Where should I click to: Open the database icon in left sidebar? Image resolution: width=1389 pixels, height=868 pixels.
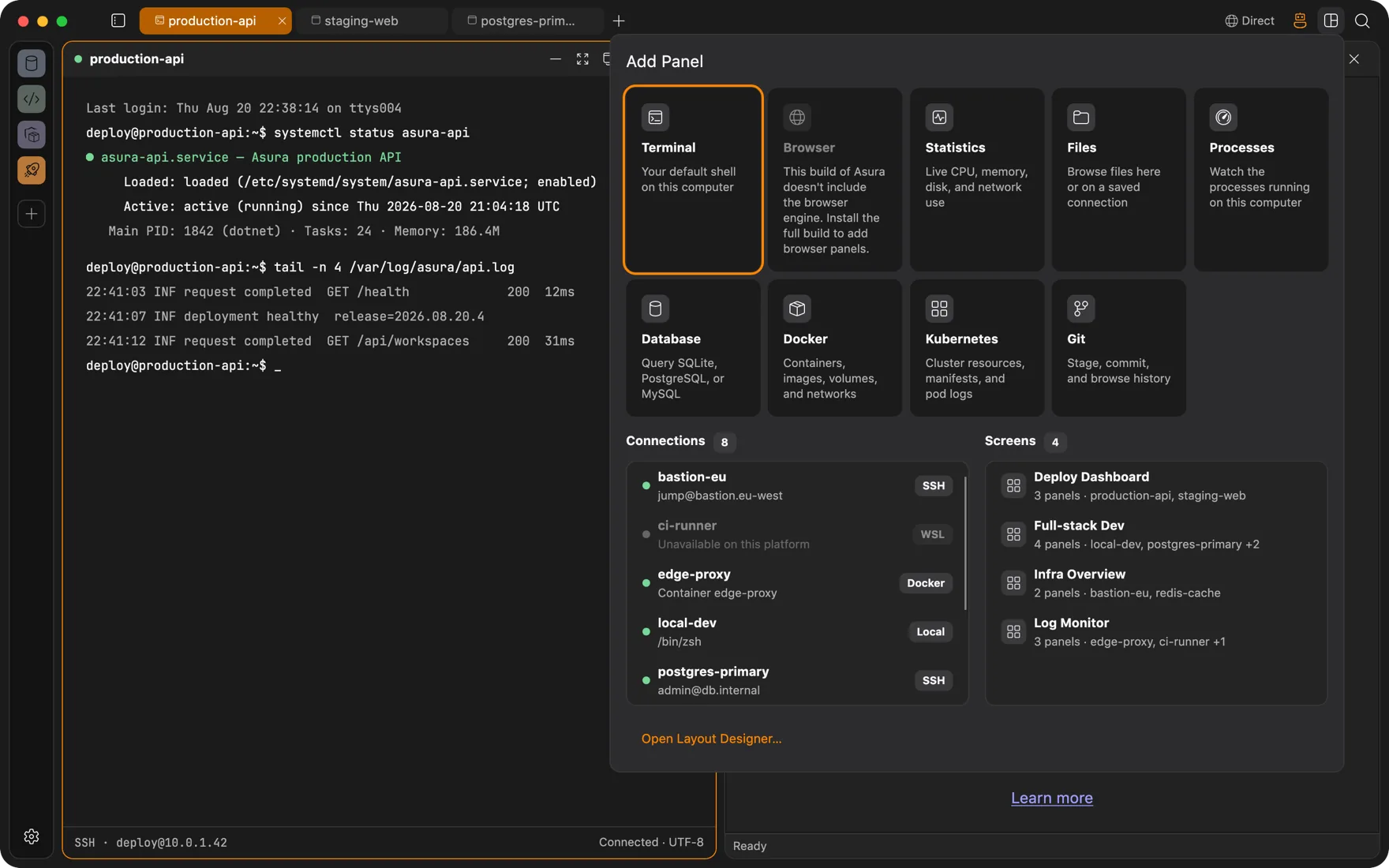tap(32, 63)
